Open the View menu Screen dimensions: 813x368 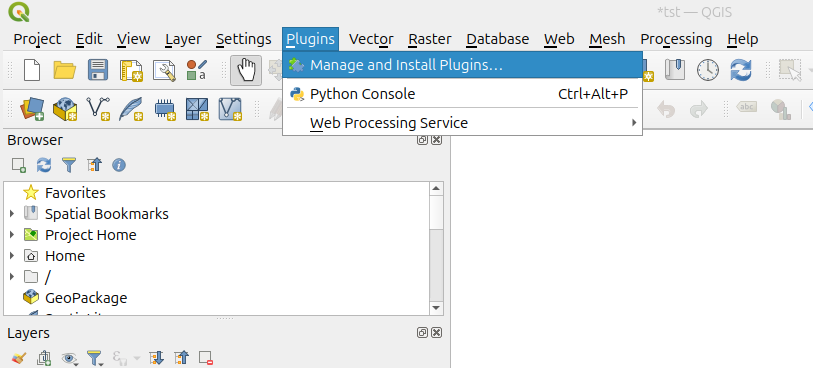[x=134, y=39]
